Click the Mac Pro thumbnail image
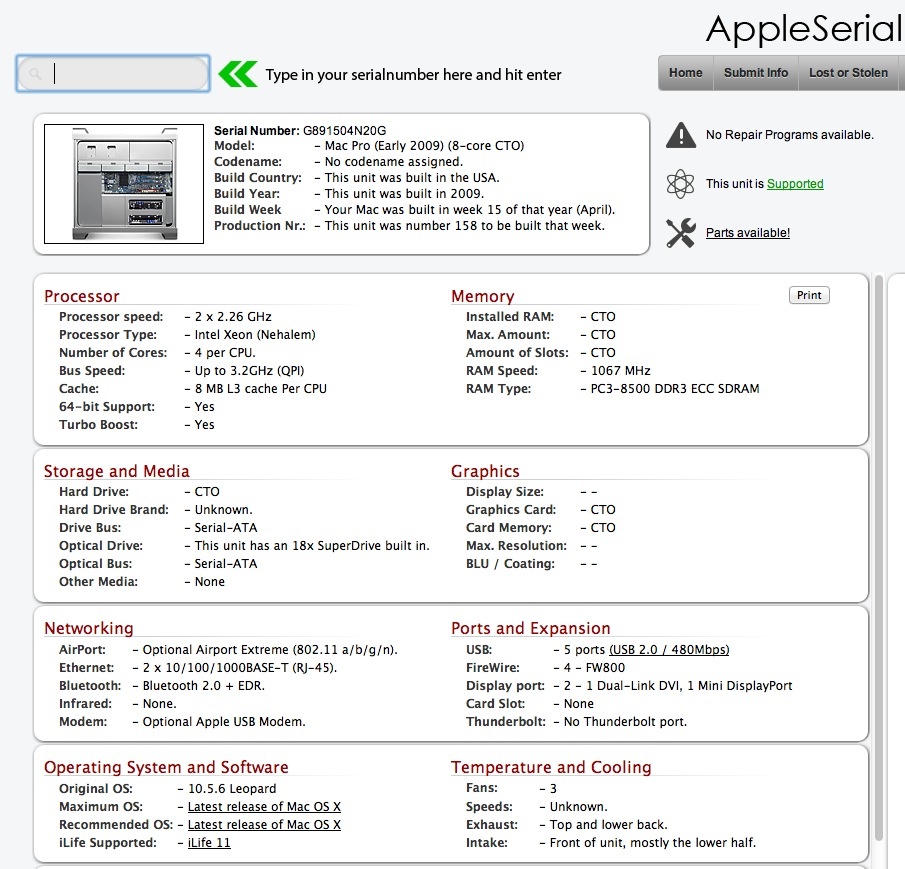Screen dimensions: 905x869 124,183
